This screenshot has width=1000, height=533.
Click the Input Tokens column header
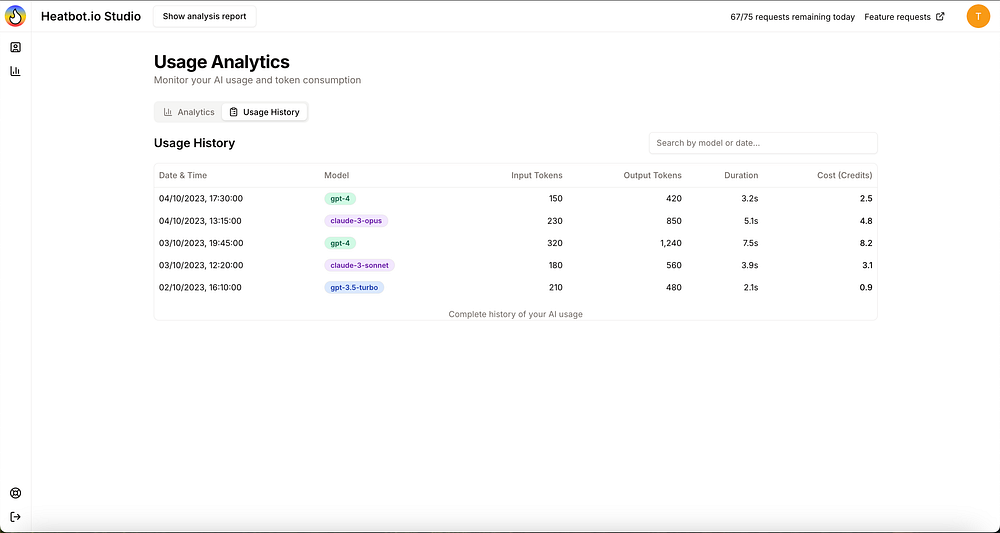(536, 175)
